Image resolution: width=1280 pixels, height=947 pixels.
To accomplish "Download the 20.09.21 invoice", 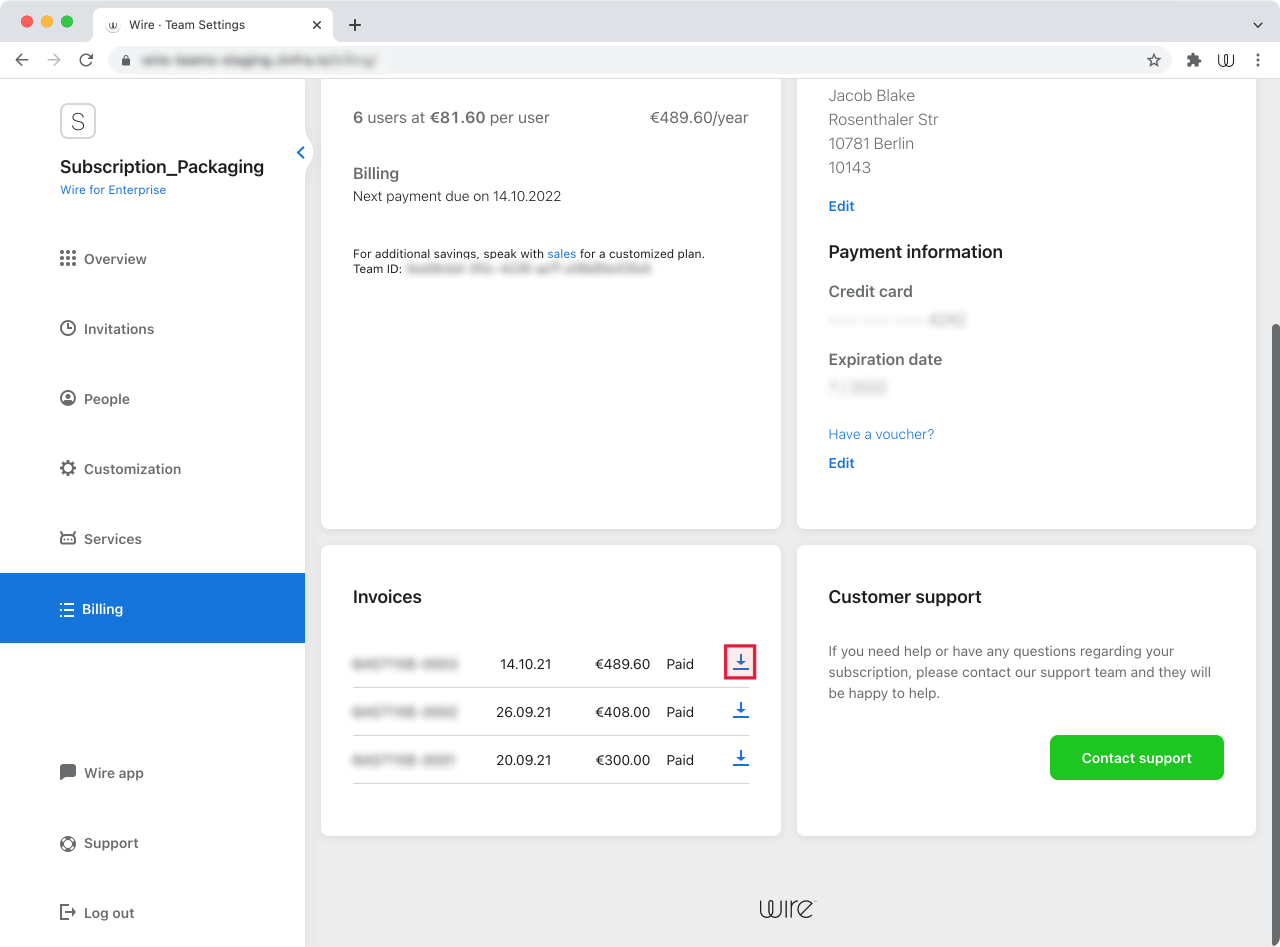I will click(740, 759).
